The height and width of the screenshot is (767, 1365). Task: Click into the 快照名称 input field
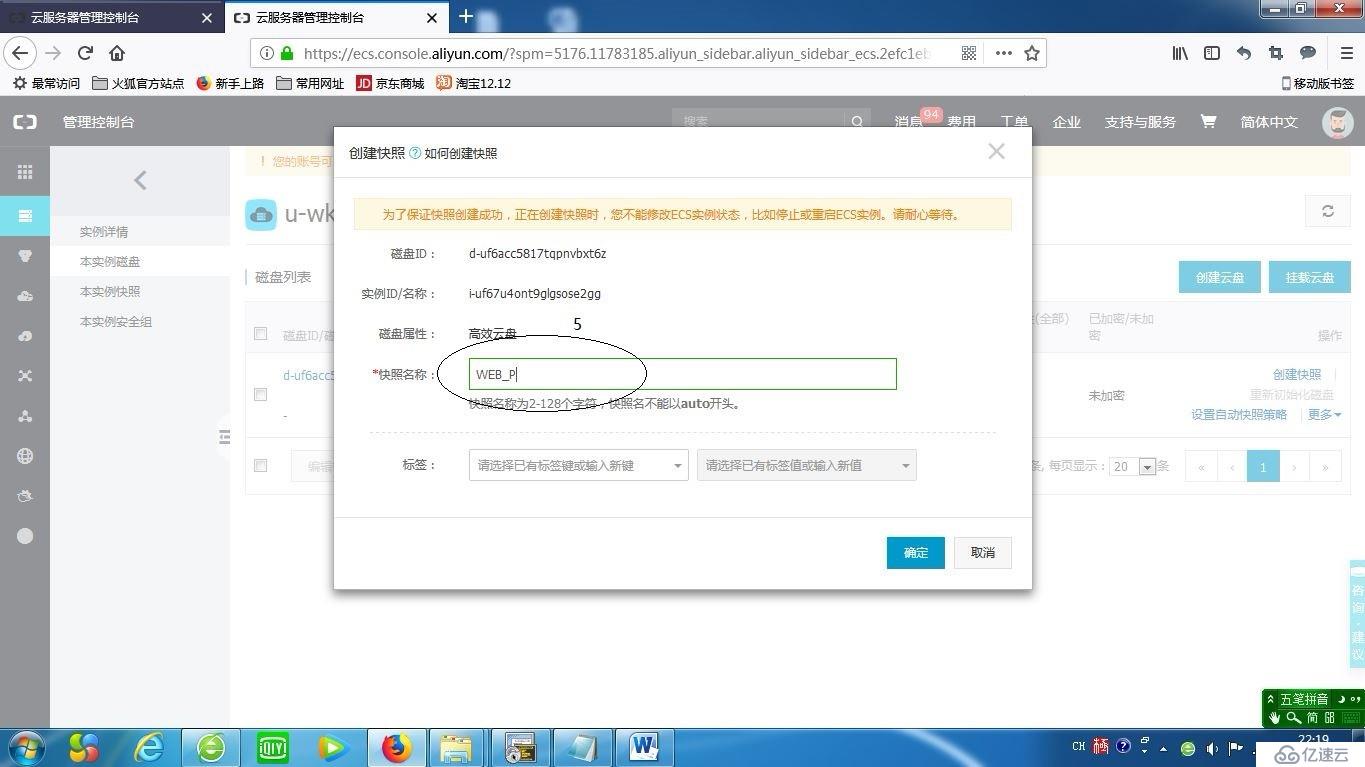pos(683,374)
